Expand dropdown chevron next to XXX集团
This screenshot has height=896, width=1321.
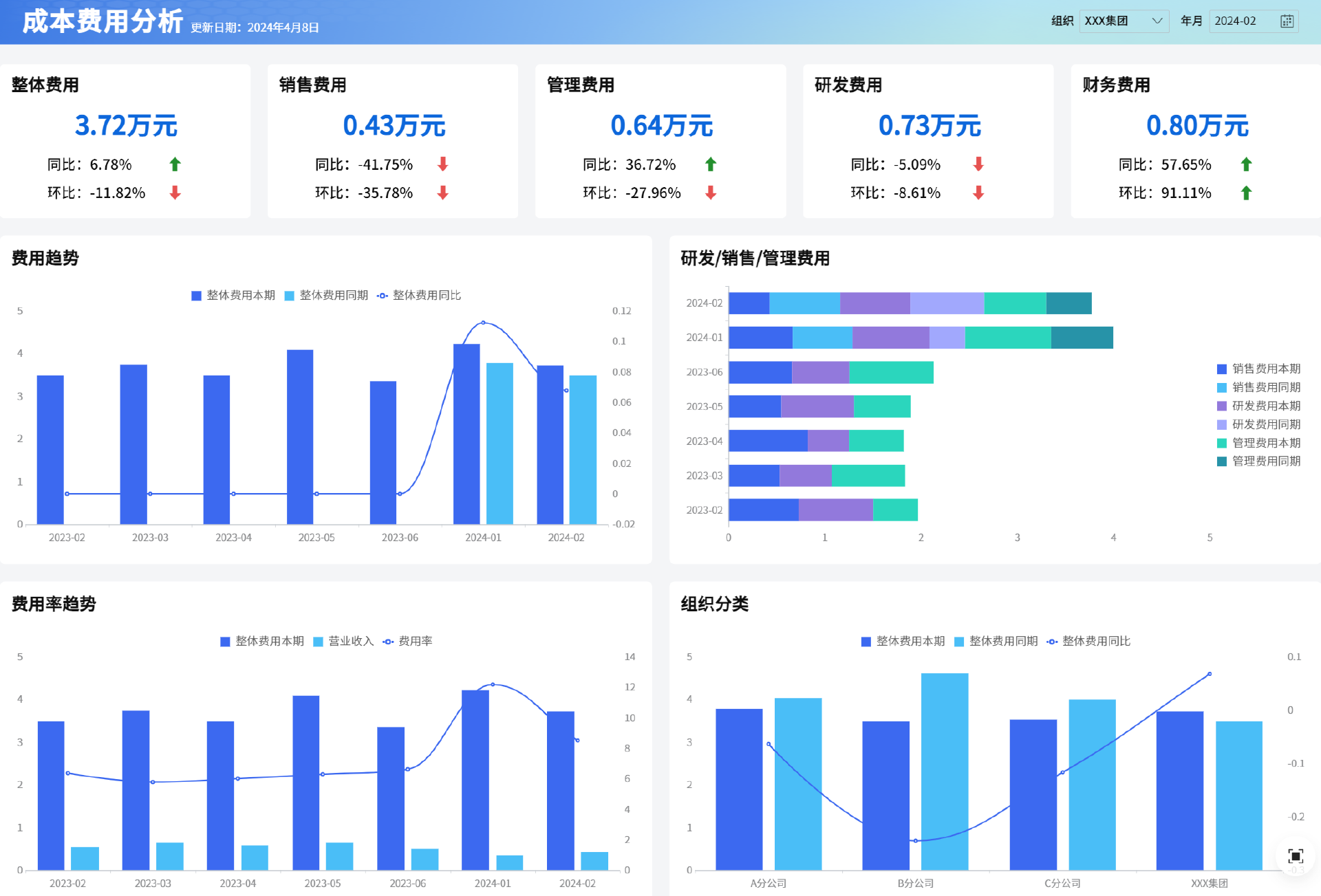[x=1157, y=21]
